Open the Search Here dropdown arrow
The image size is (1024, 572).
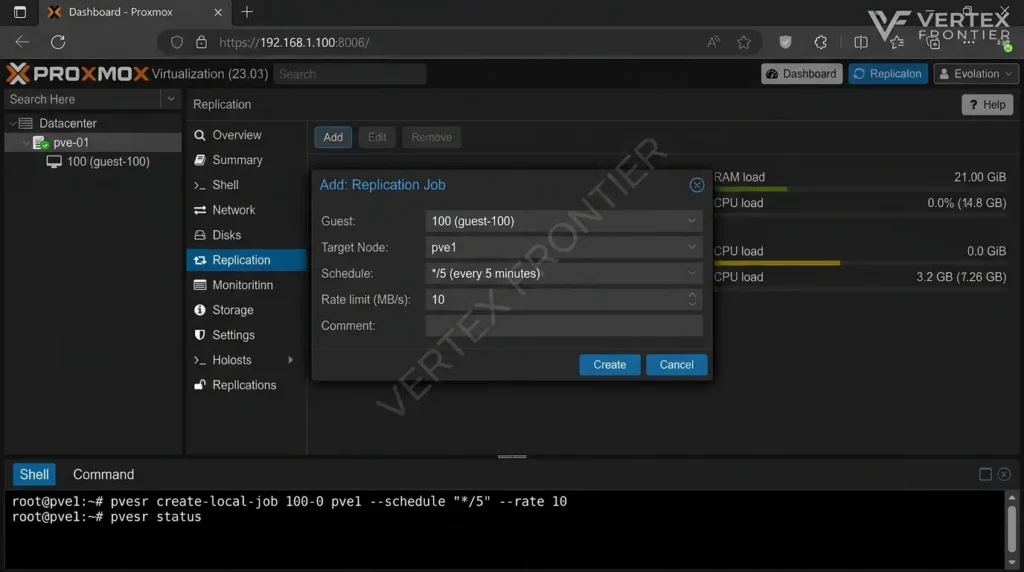click(170, 99)
